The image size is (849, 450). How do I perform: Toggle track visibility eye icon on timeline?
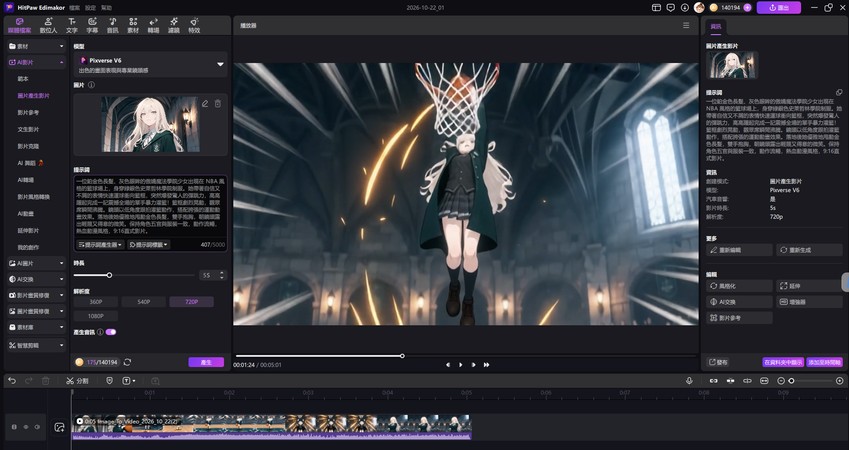25,427
